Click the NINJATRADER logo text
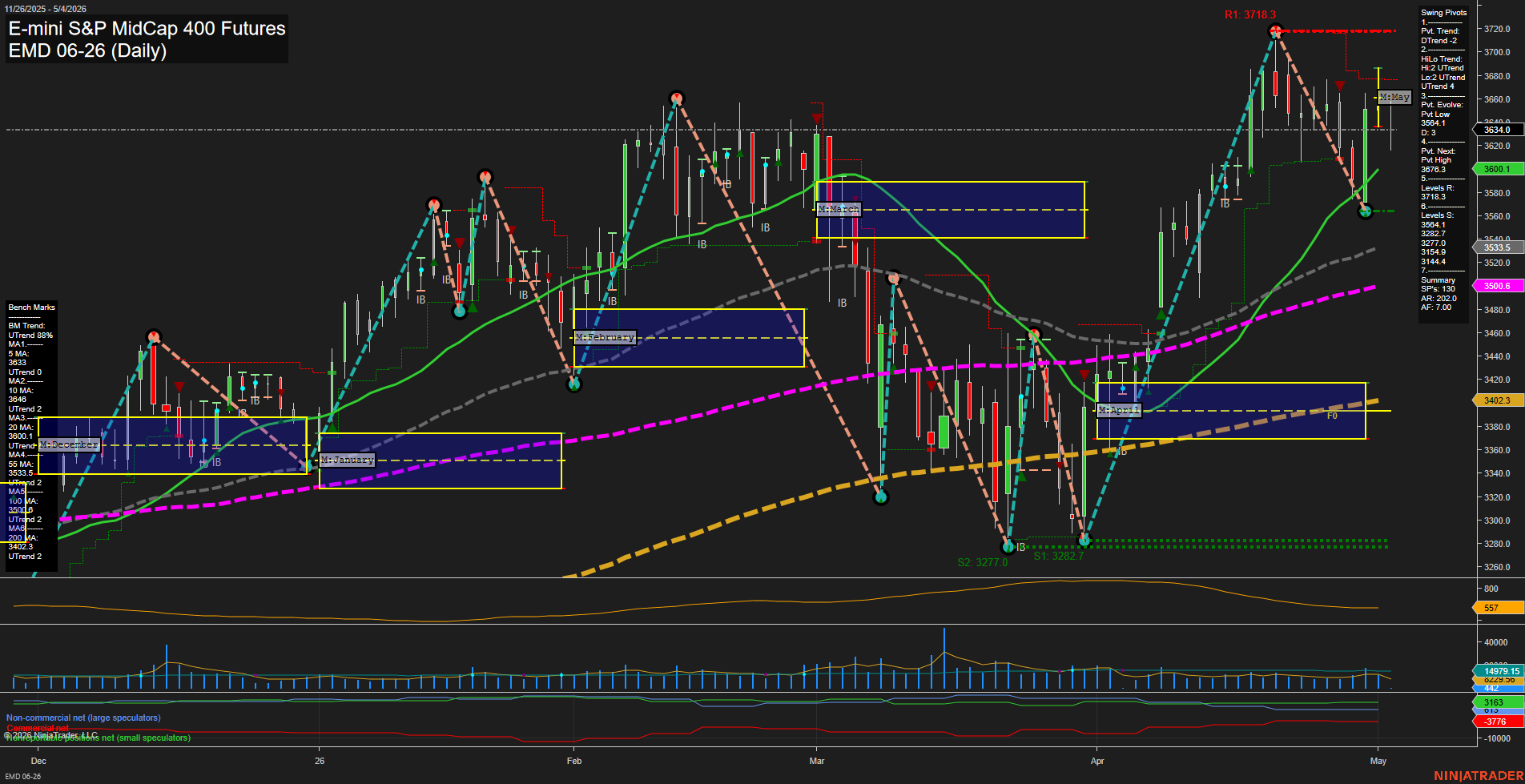Image resolution: width=1525 pixels, height=784 pixels. pyautogui.click(x=1479, y=776)
